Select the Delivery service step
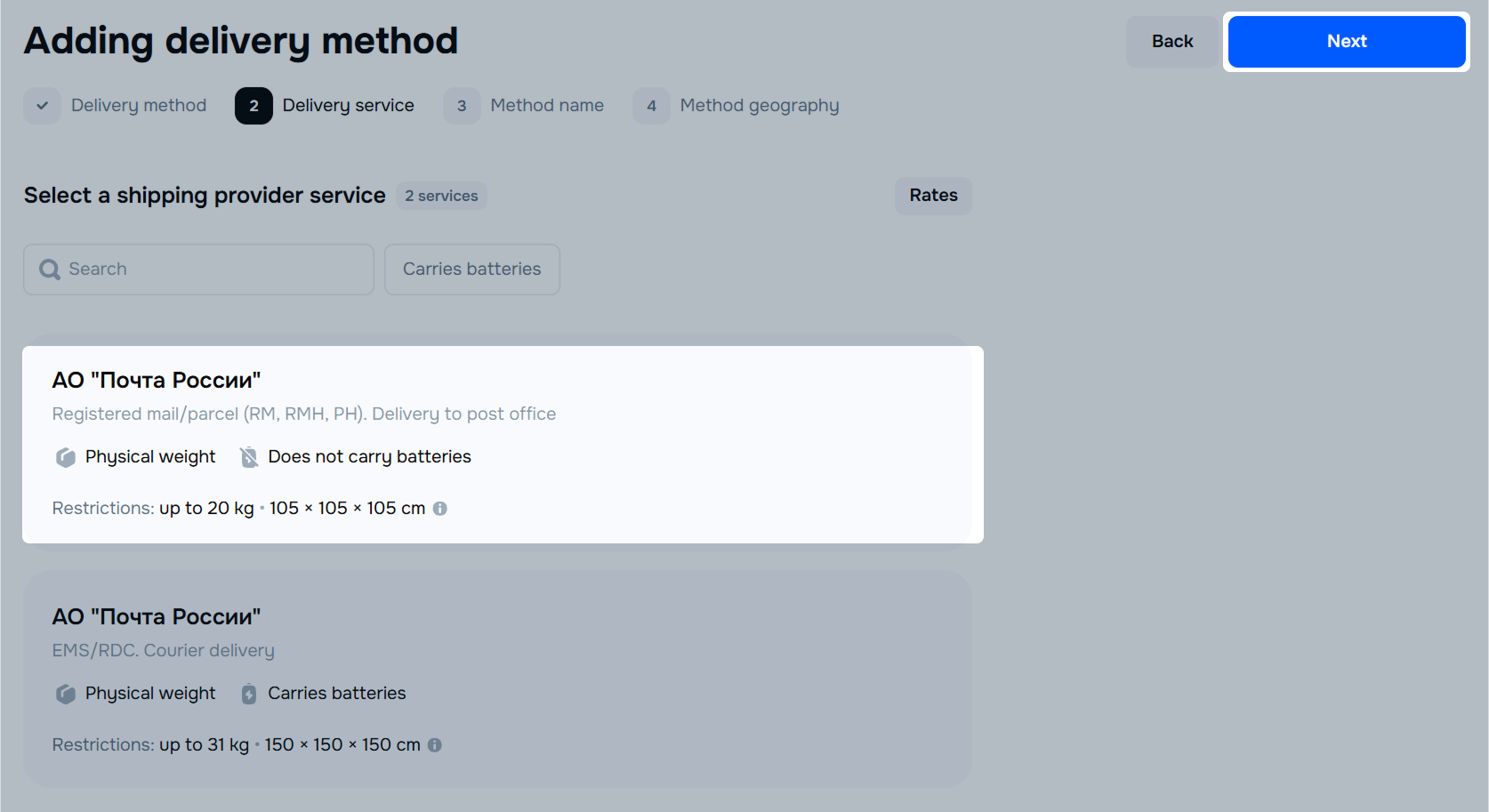The image size is (1489, 812). tap(348, 106)
